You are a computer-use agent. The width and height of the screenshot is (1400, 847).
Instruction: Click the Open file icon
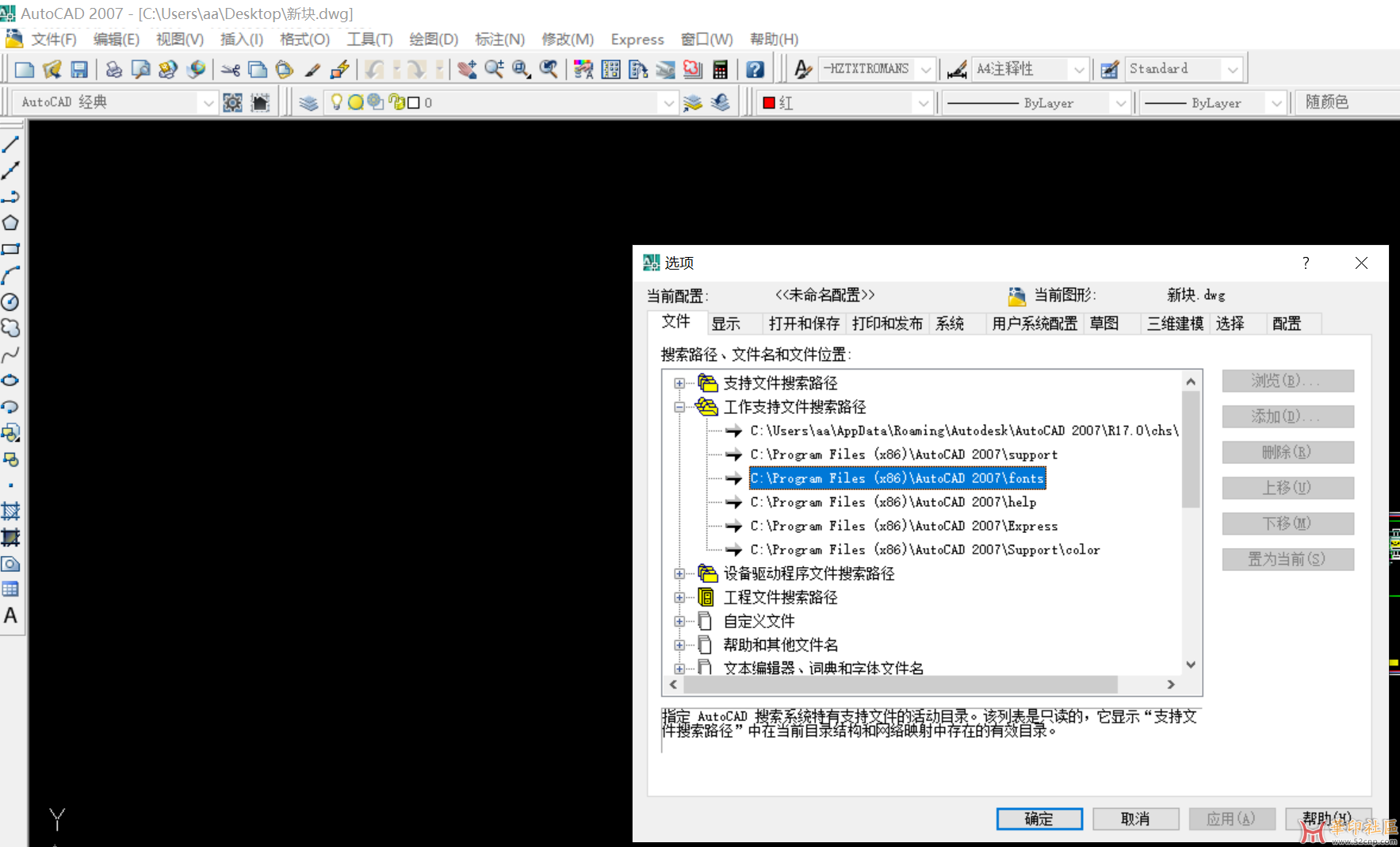pos(52,70)
